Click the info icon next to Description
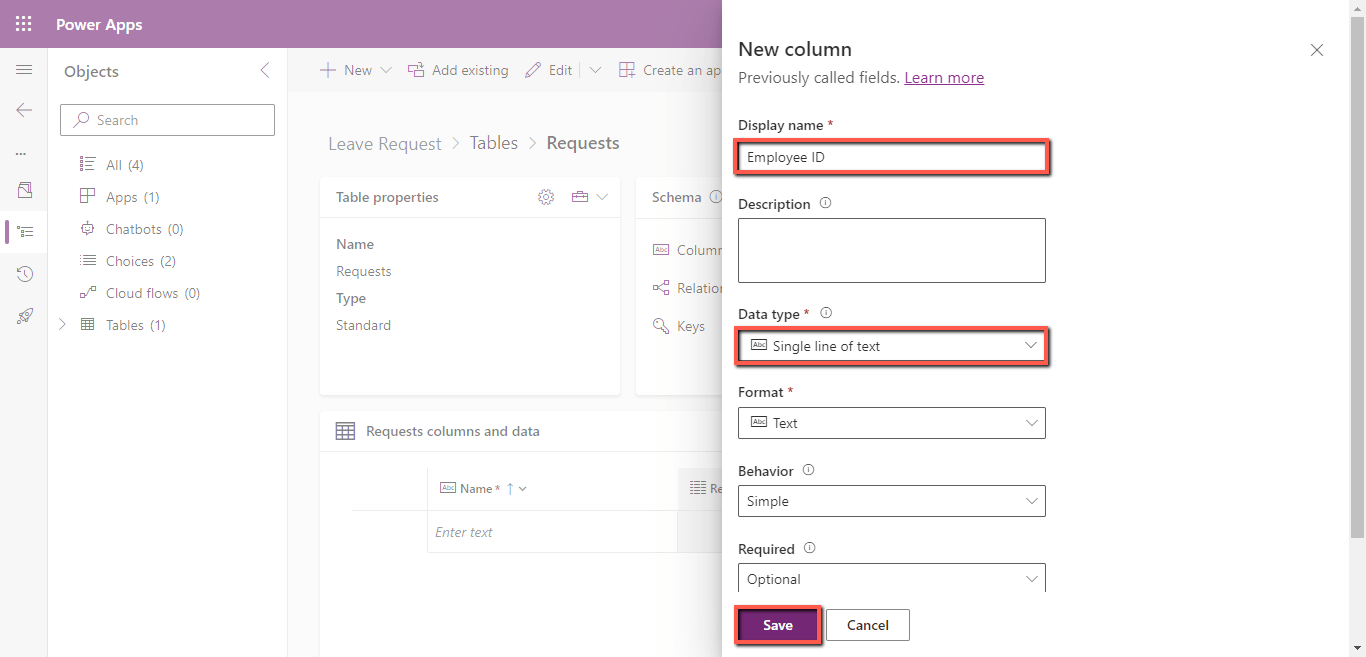Screen dimensions: 1366x657 [x=825, y=203]
